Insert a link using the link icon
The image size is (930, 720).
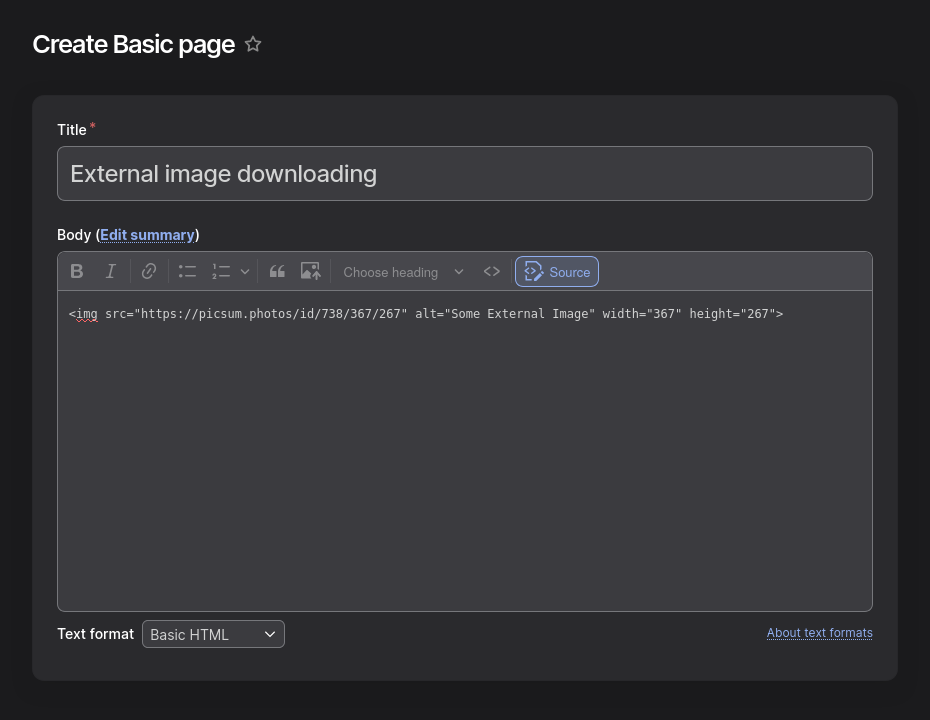[x=149, y=272]
